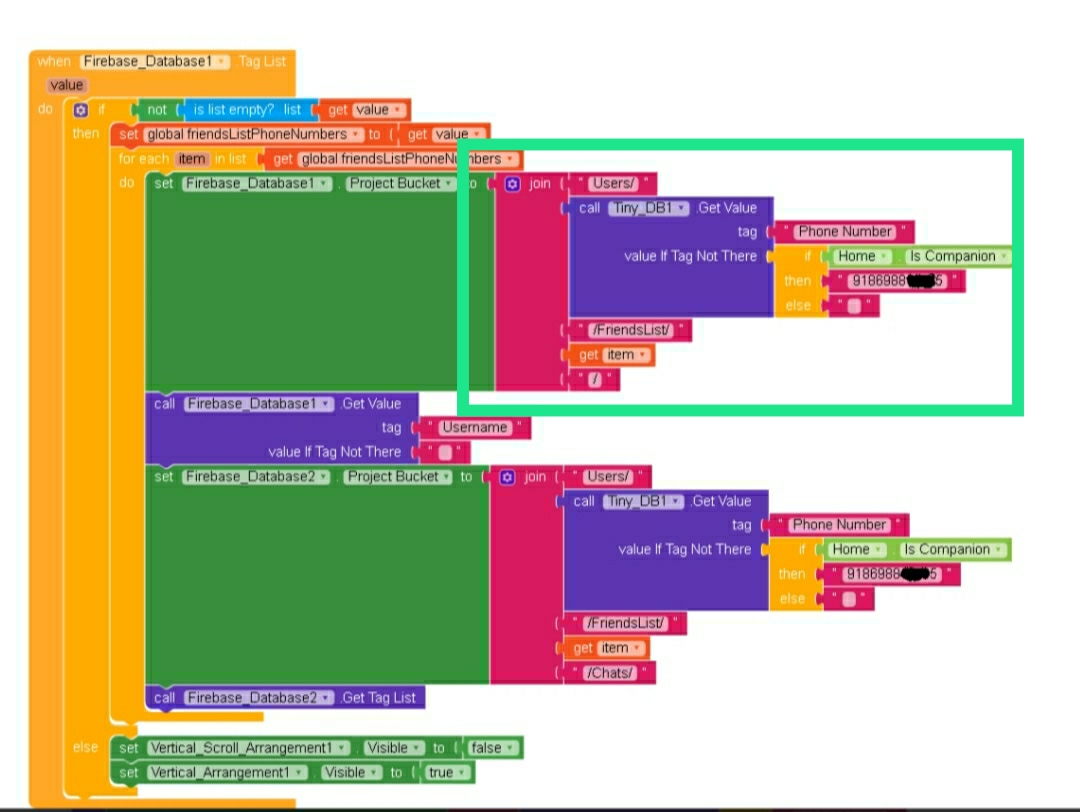Edit 'Users/' text in Firebase_Database1 join

pyautogui.click(x=613, y=184)
